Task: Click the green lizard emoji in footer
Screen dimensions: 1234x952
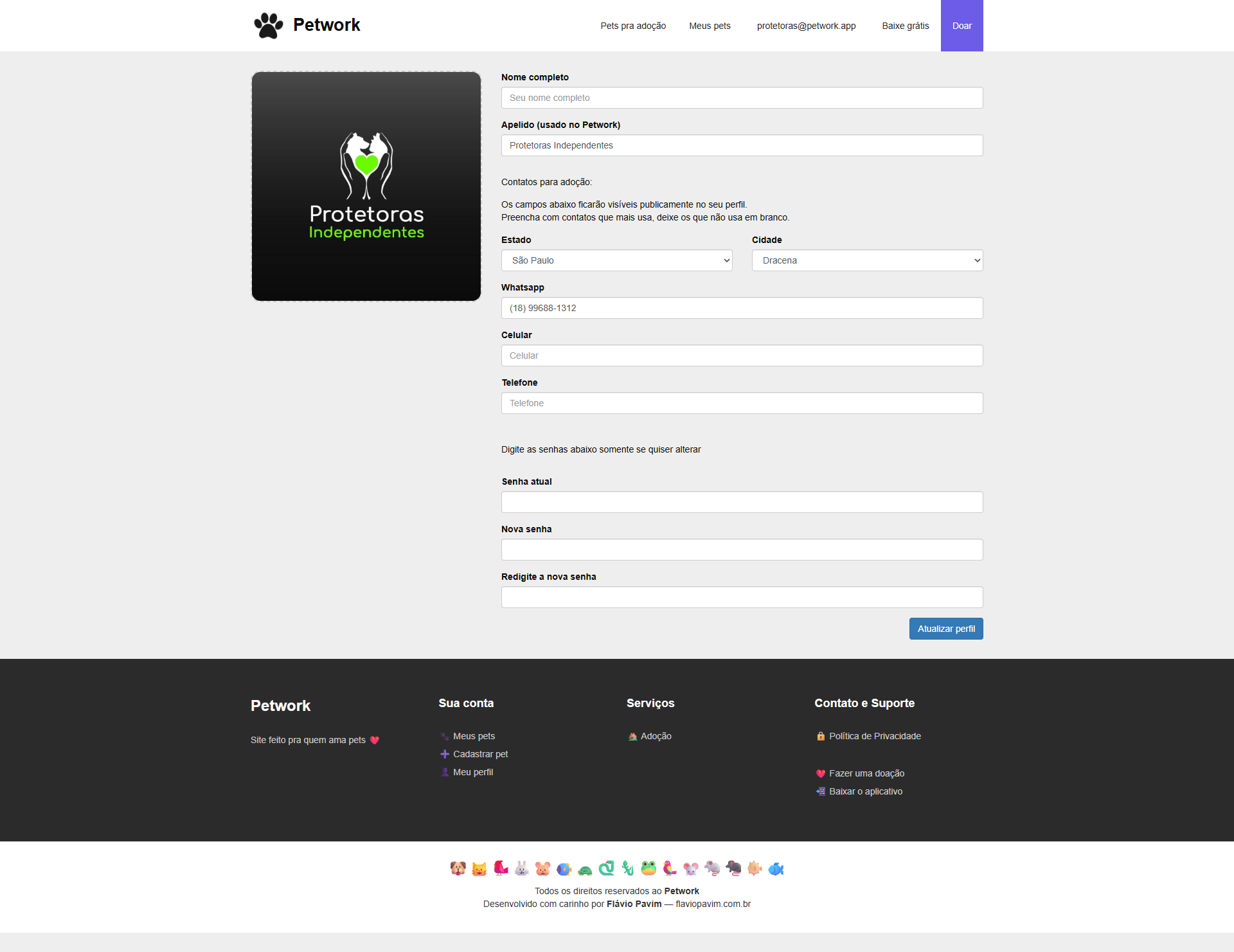Action: coord(628,869)
